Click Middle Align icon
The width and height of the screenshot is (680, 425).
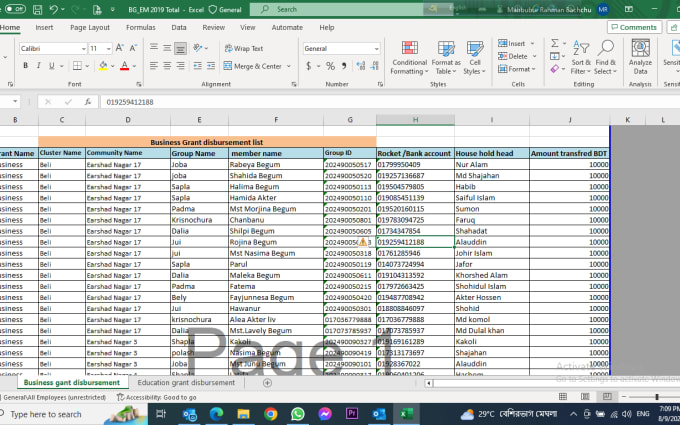pyautogui.click(x=167, y=48)
